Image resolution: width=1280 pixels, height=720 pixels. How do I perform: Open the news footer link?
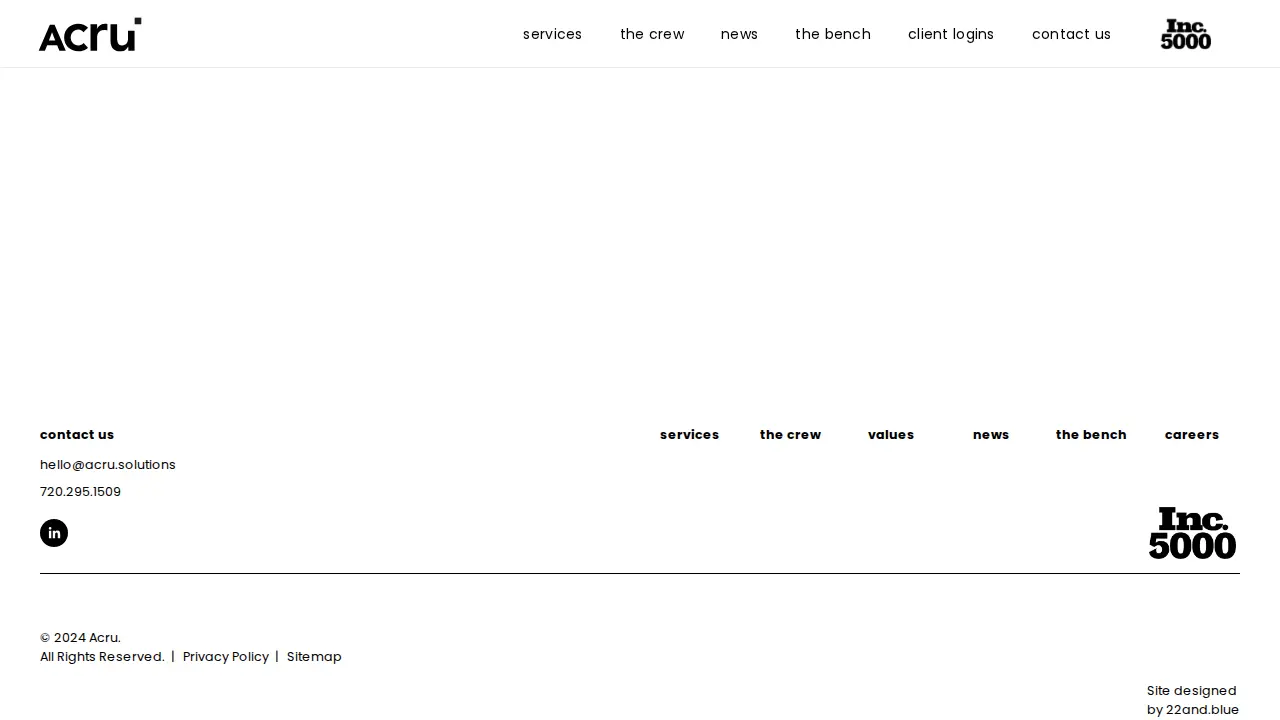(x=991, y=435)
